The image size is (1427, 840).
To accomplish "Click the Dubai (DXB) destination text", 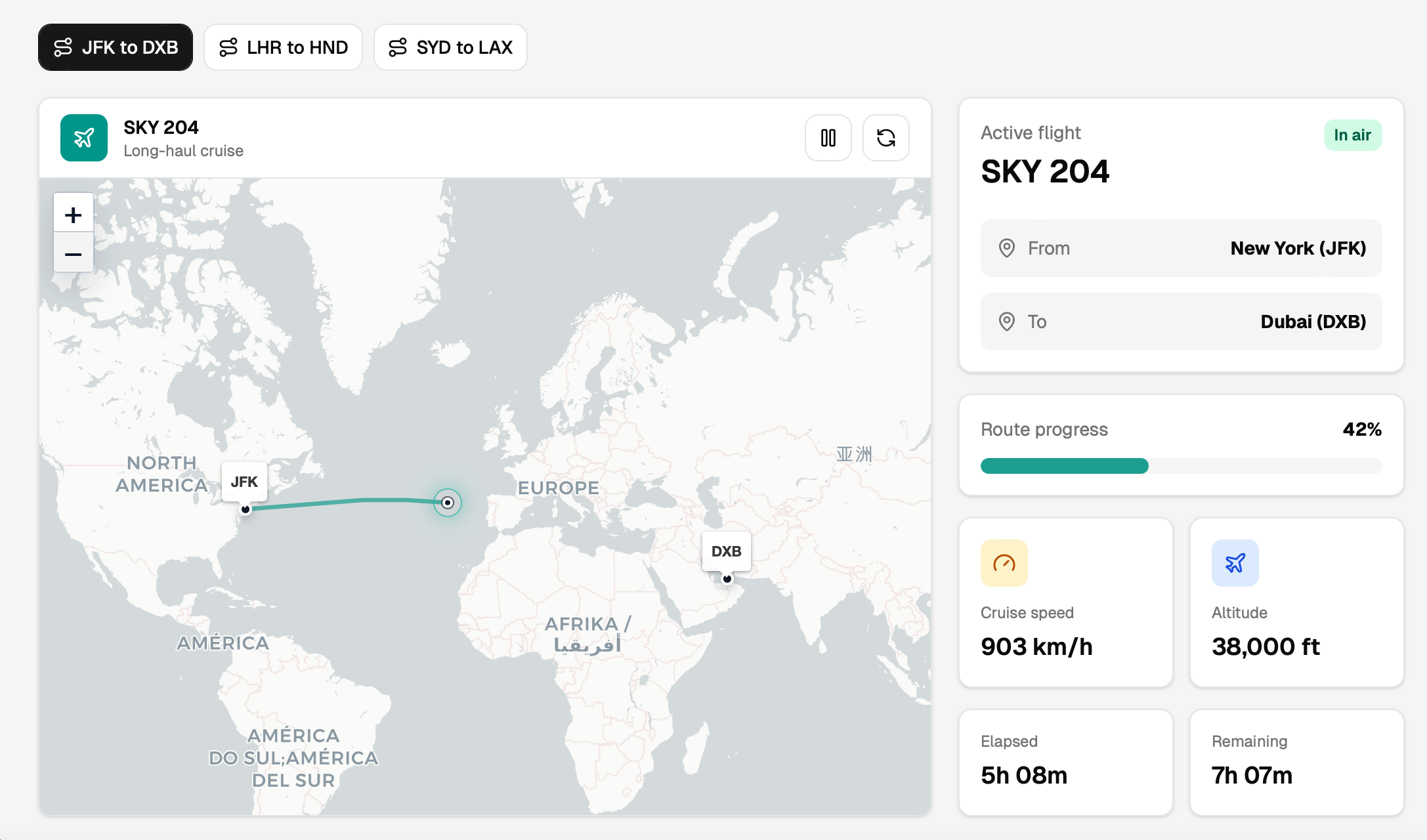I will [1313, 322].
